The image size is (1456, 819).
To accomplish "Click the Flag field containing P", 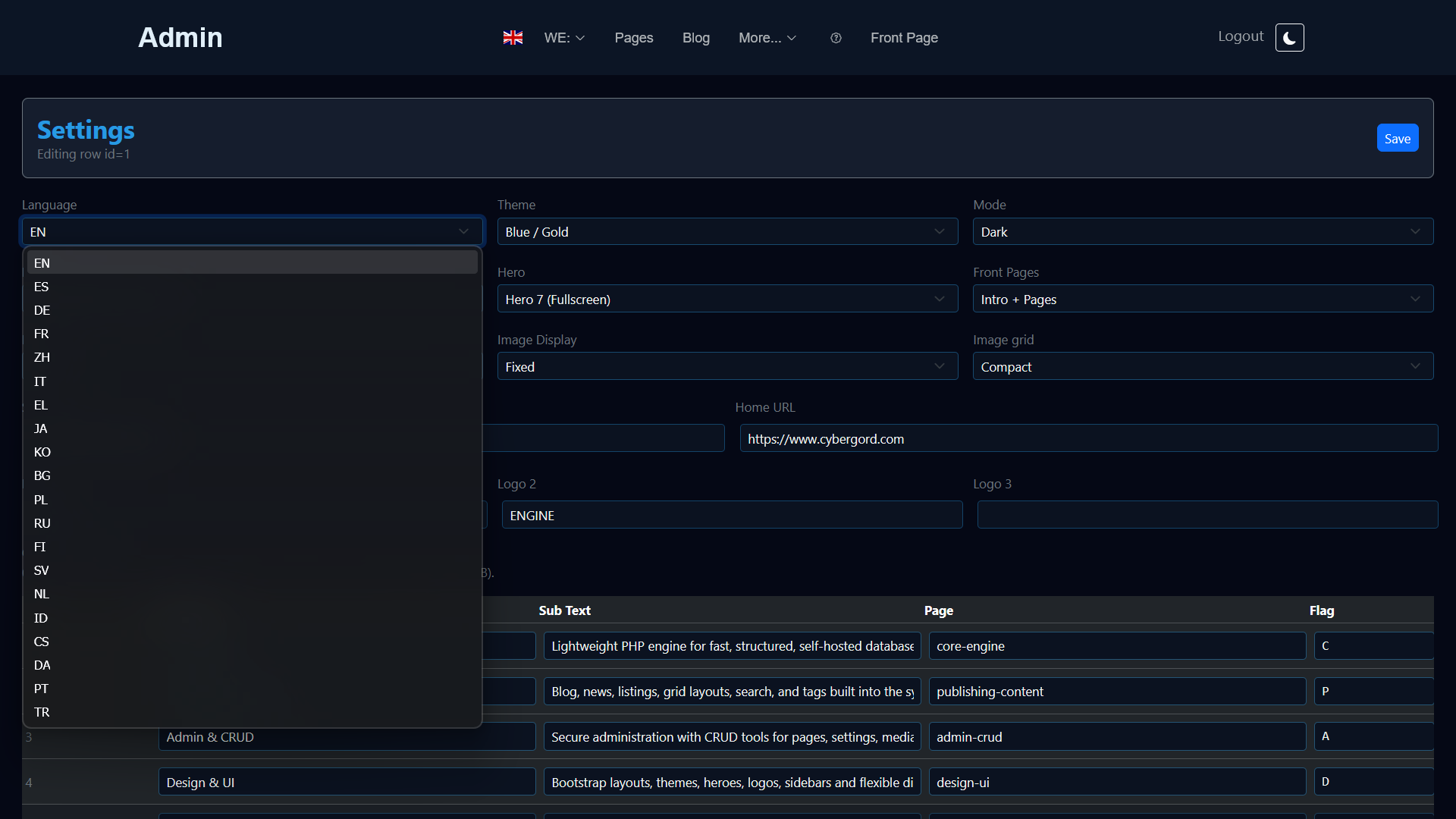I will coord(1373,692).
